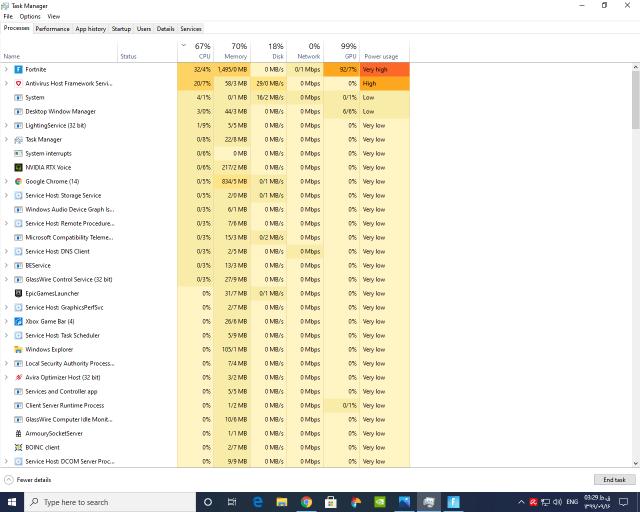Image resolution: width=640 pixels, height=512 pixels.
Task: Click the Status column header
Action: (x=147, y=51)
